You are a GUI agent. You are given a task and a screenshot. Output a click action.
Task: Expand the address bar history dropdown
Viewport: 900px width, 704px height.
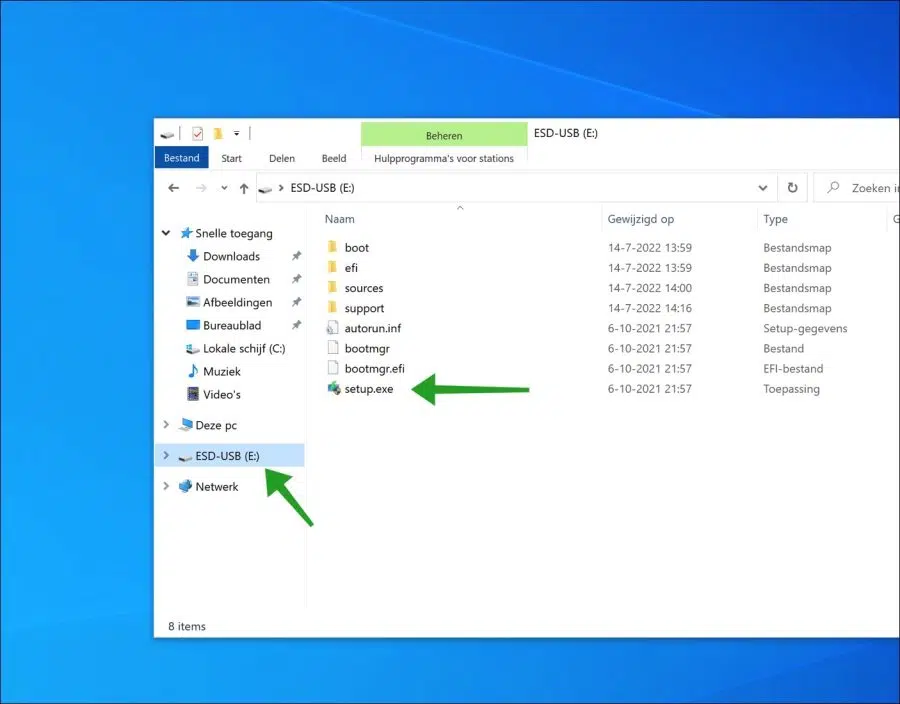pyautogui.click(x=763, y=188)
